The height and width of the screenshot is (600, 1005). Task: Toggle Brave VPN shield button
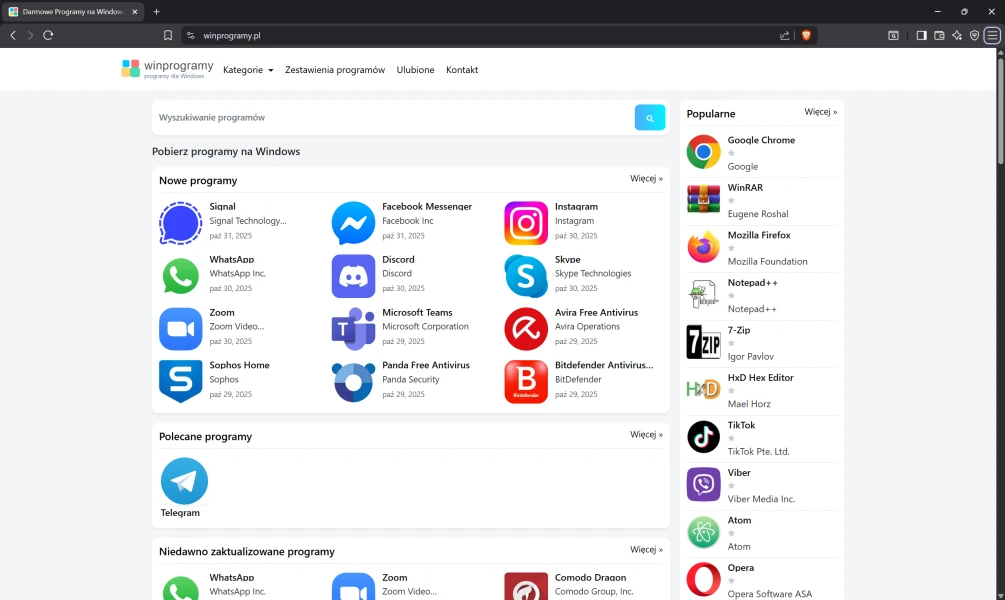click(974, 35)
